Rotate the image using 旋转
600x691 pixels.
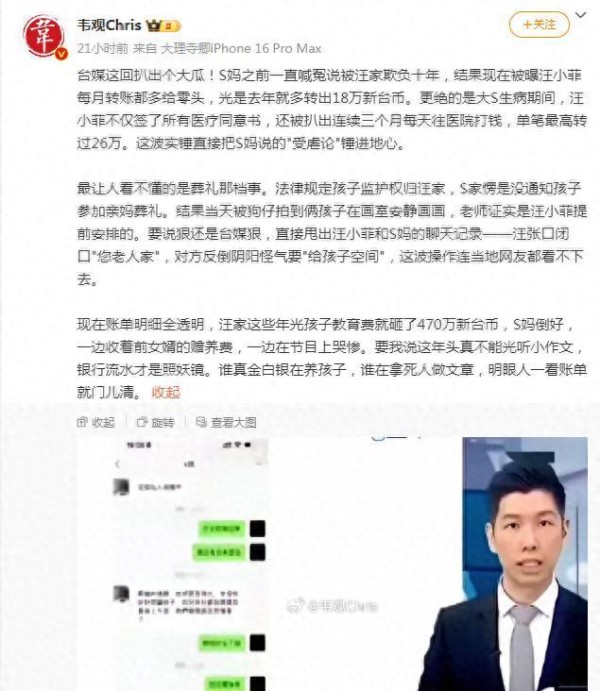[163, 423]
